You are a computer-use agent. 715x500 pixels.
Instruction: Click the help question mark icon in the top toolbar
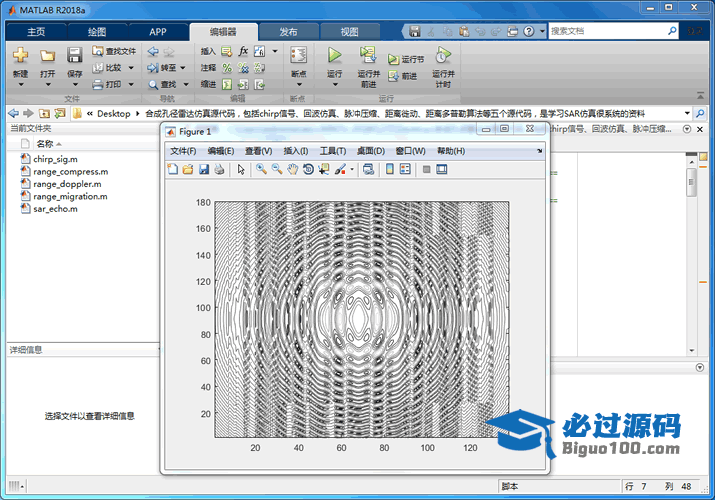point(528,31)
